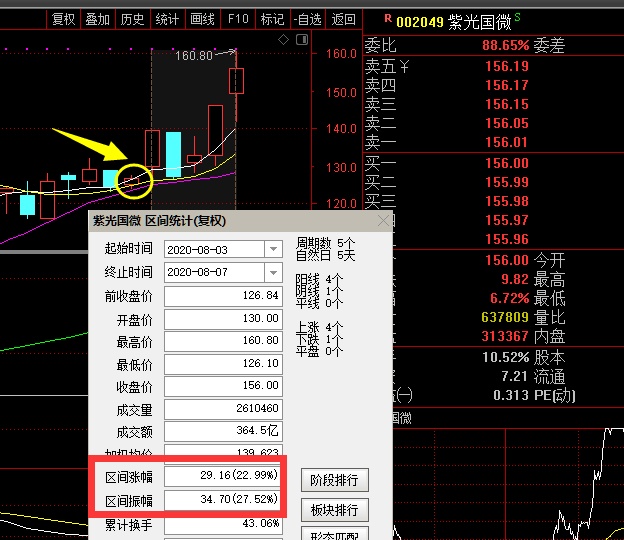Click the tallest red candlestick
This screenshot has height=540, width=624.
[x=215, y=131]
